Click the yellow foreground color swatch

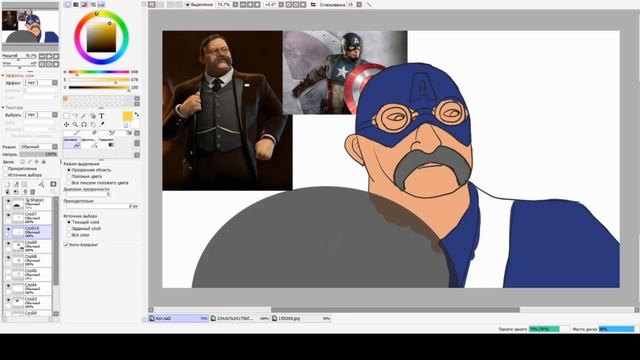click(127, 116)
